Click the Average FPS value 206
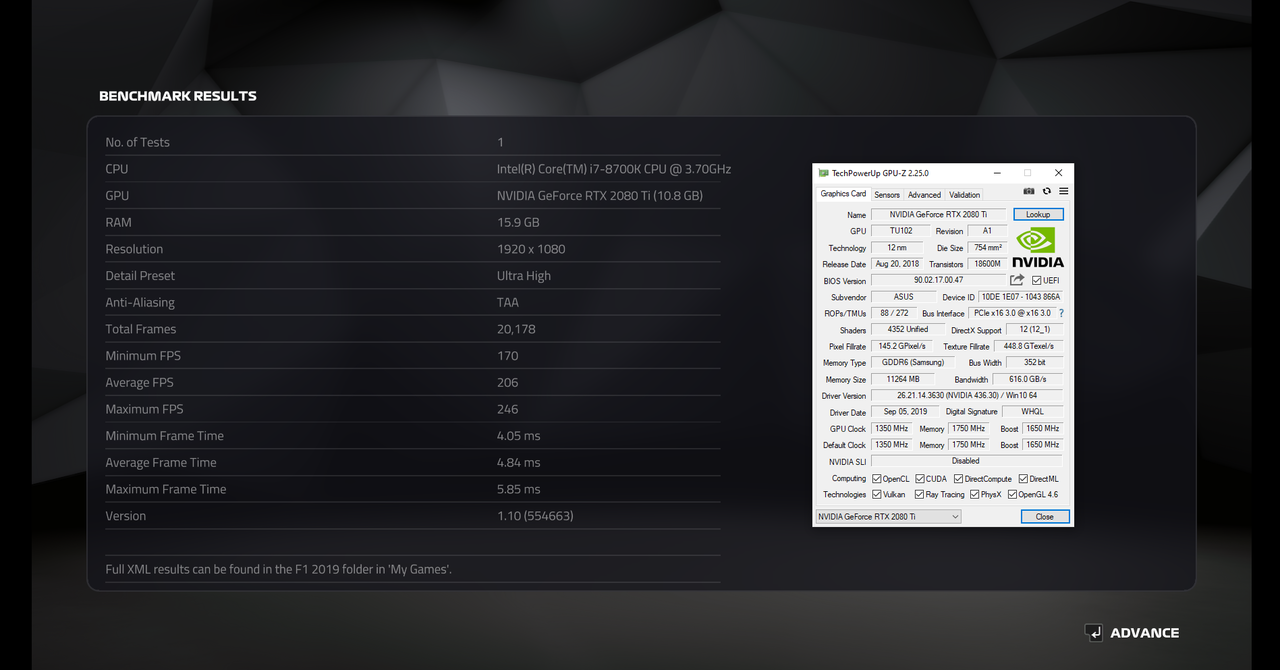Image resolution: width=1280 pixels, height=670 pixels. (508, 382)
